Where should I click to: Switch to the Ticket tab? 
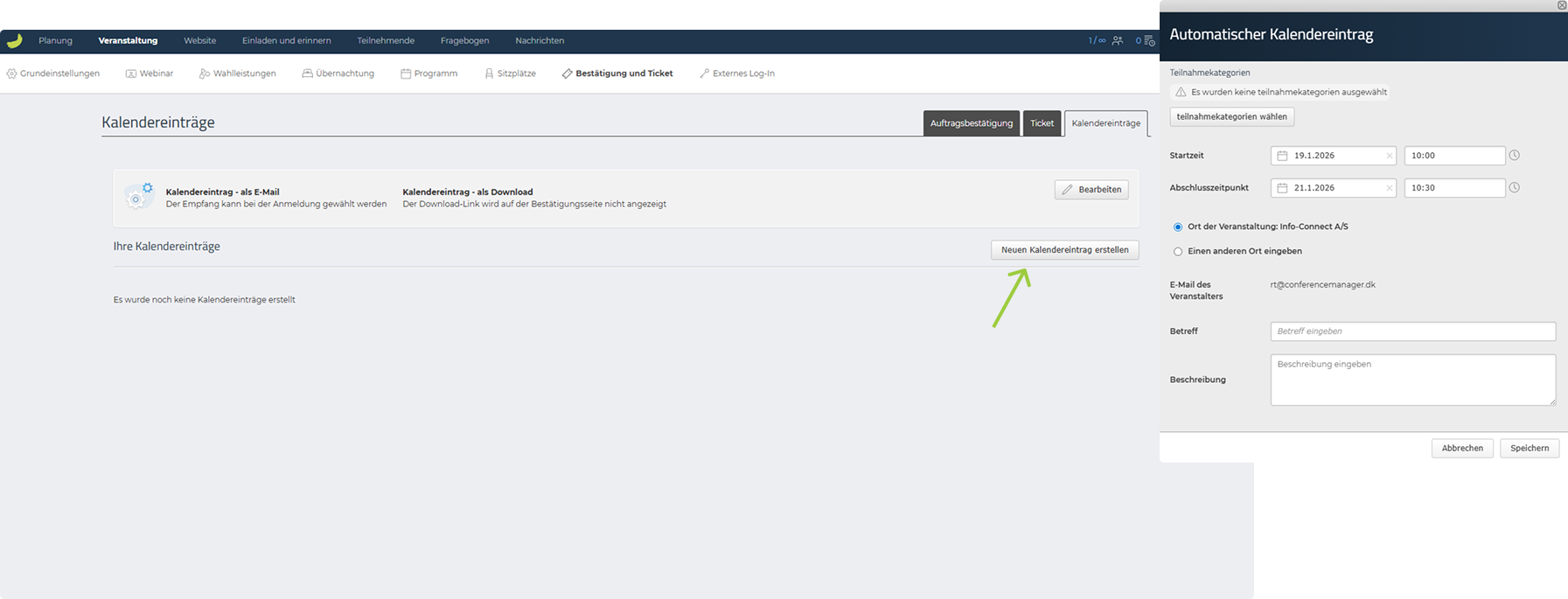(1042, 123)
